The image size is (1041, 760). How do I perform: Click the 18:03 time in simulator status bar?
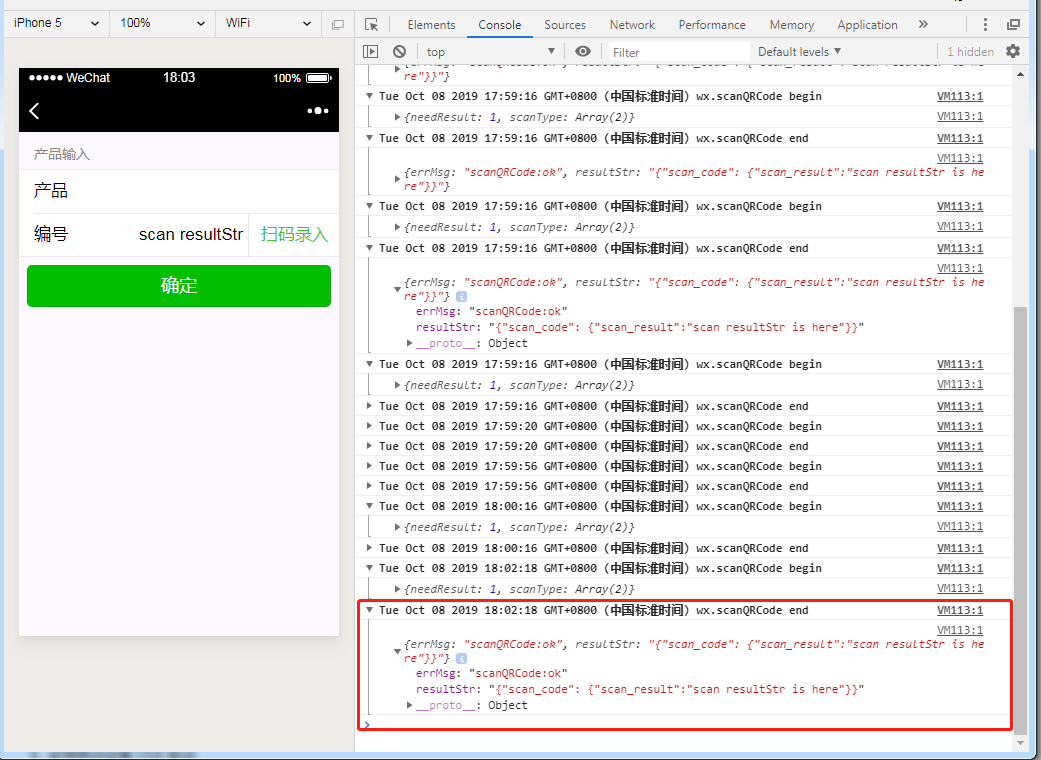[179, 78]
